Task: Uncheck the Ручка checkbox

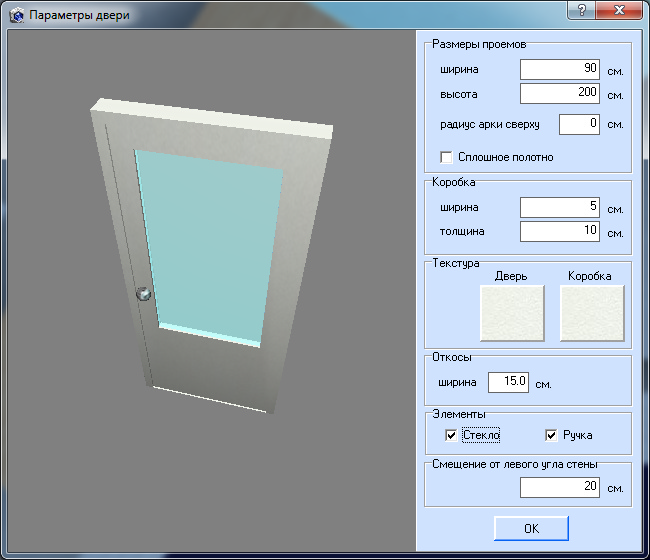Action: (551, 435)
